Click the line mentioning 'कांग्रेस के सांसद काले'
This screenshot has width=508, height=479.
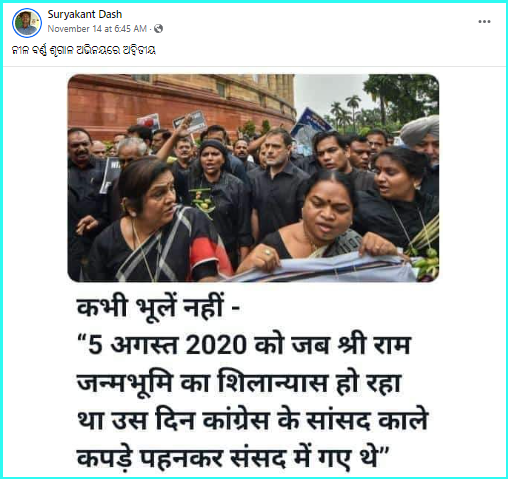[253, 420]
